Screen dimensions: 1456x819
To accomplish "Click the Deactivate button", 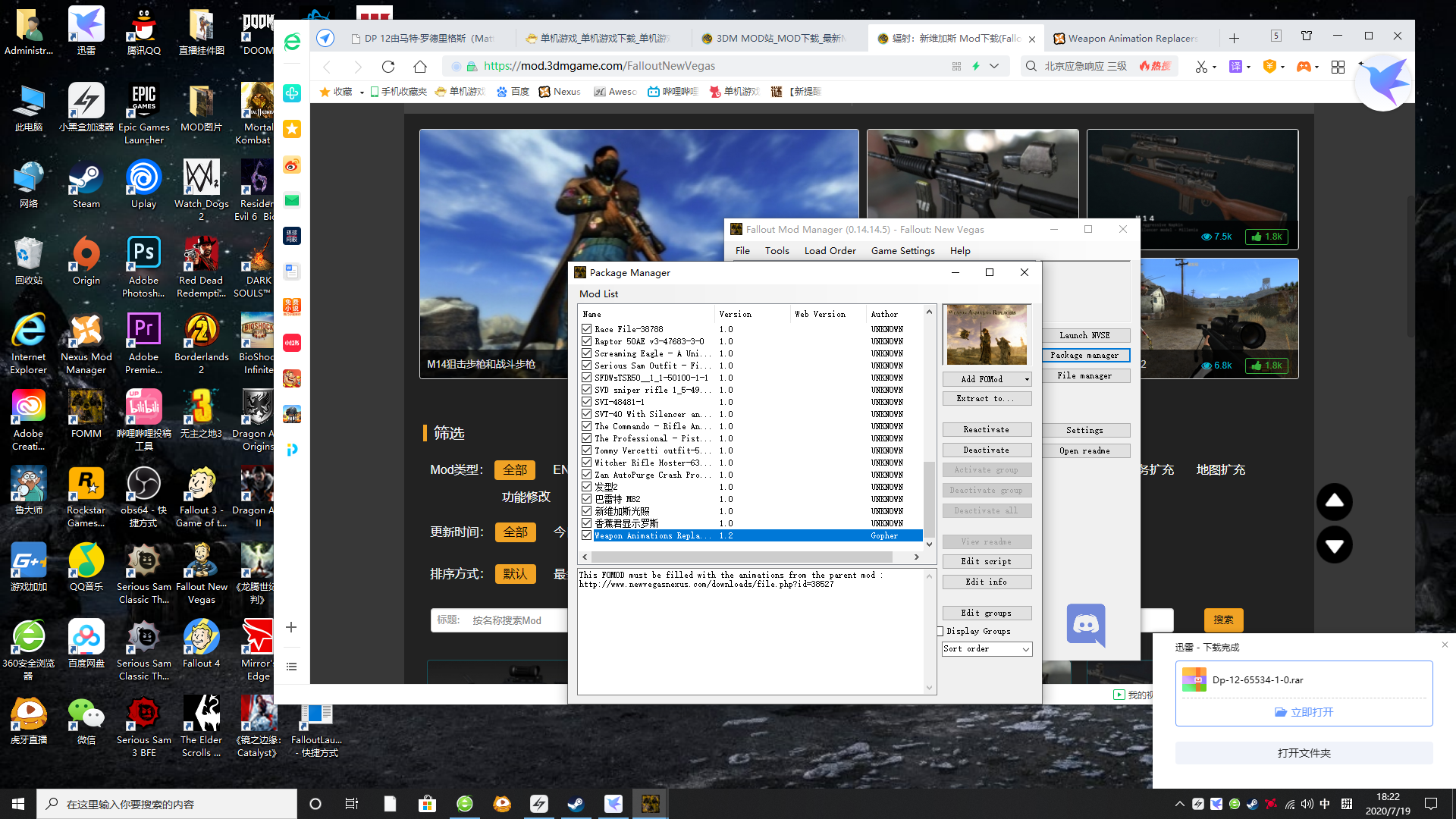I will [x=986, y=450].
